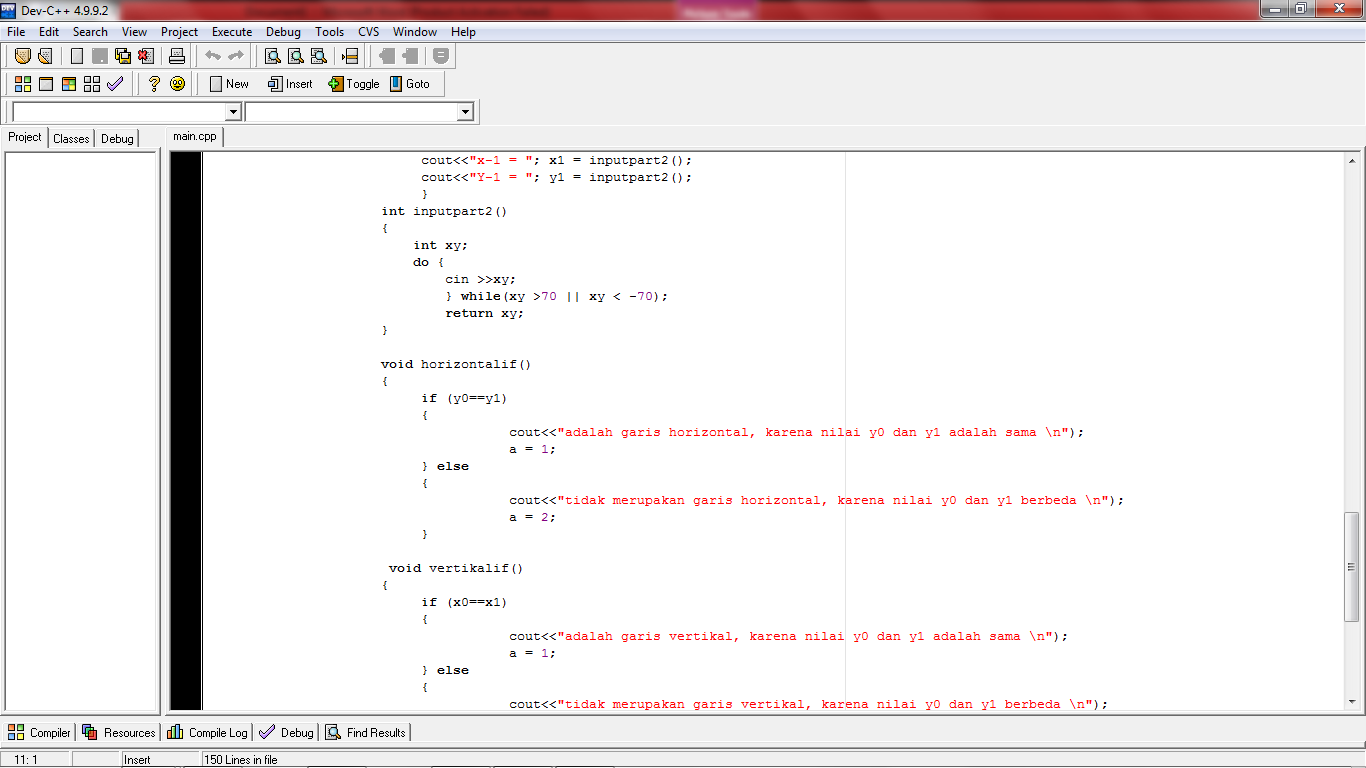
Task: Click the New Project icon in the main toolbar
Action: (x=22, y=56)
